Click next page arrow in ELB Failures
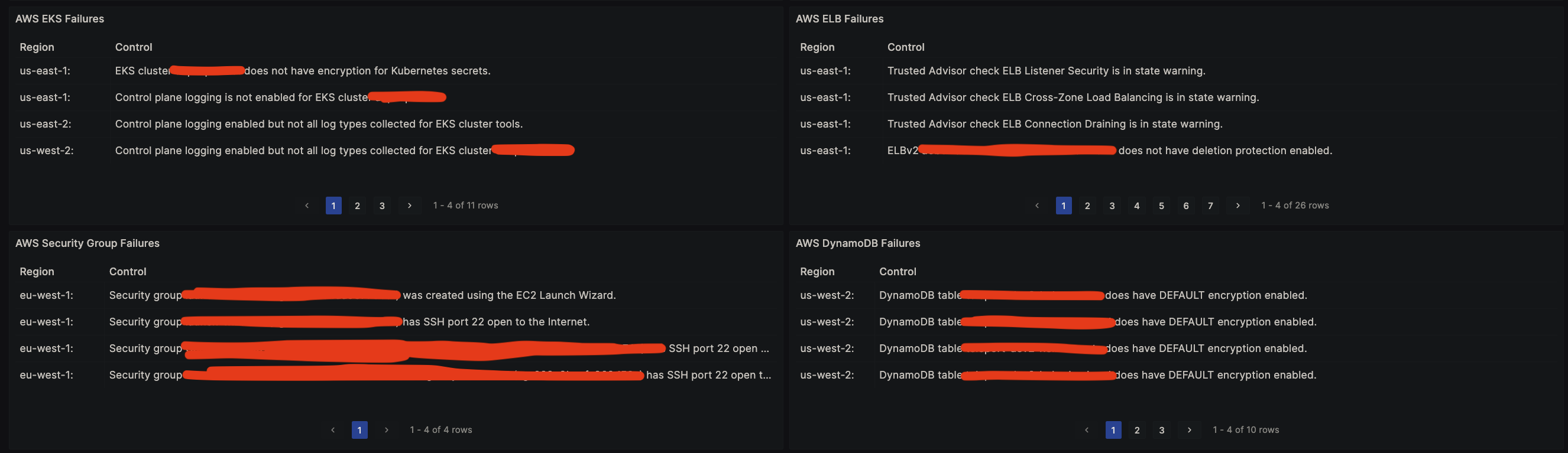This screenshot has height=453, width=1568. [x=1237, y=206]
